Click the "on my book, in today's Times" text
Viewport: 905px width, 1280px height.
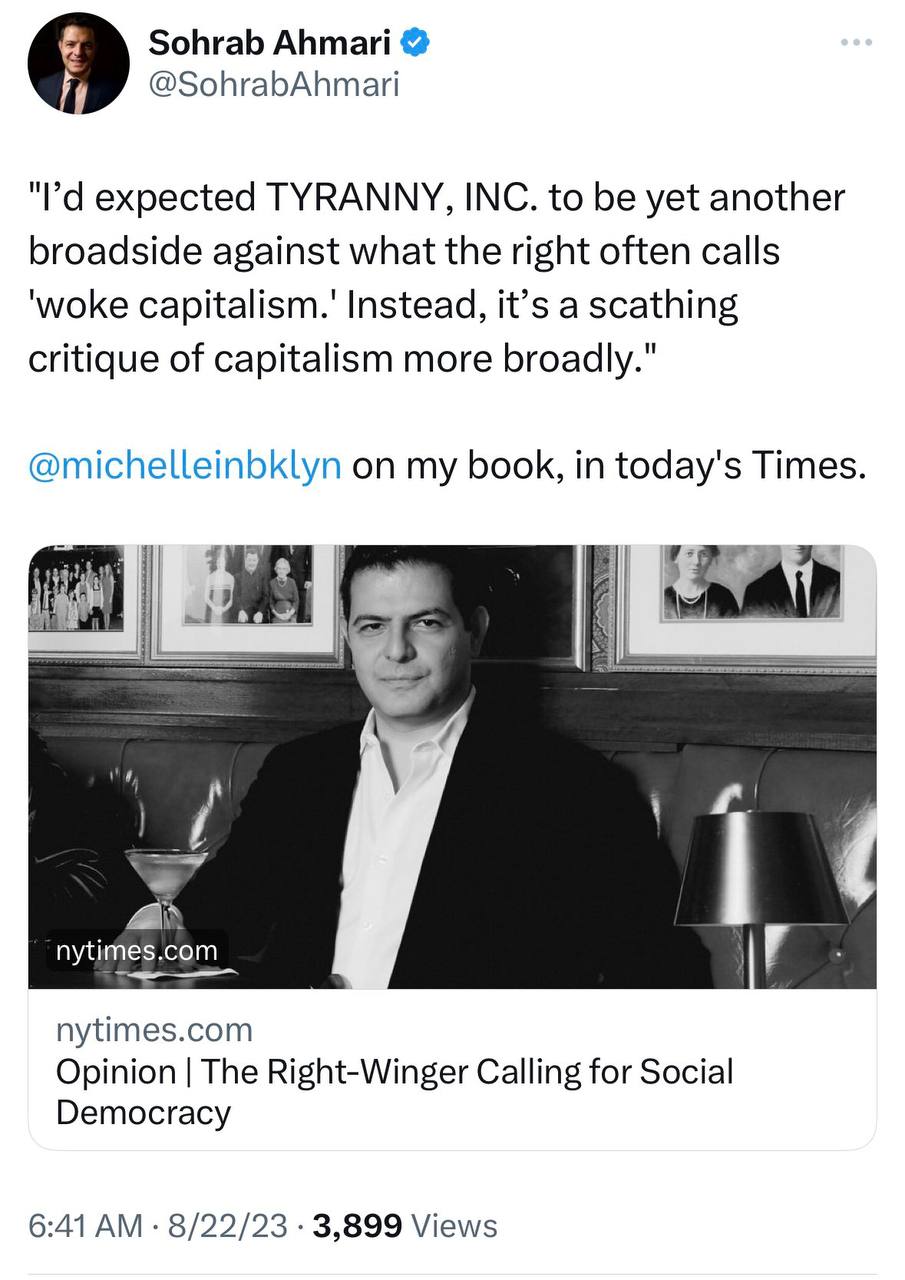606,467
